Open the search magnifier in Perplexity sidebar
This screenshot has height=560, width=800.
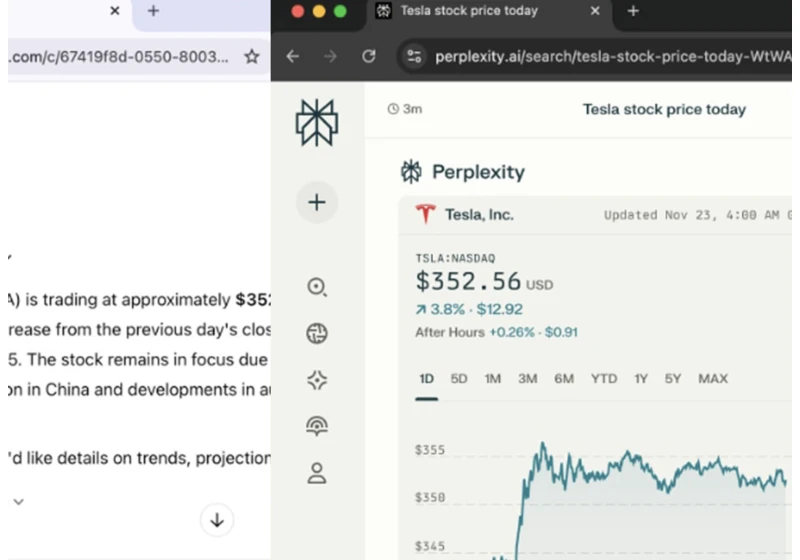[317, 287]
